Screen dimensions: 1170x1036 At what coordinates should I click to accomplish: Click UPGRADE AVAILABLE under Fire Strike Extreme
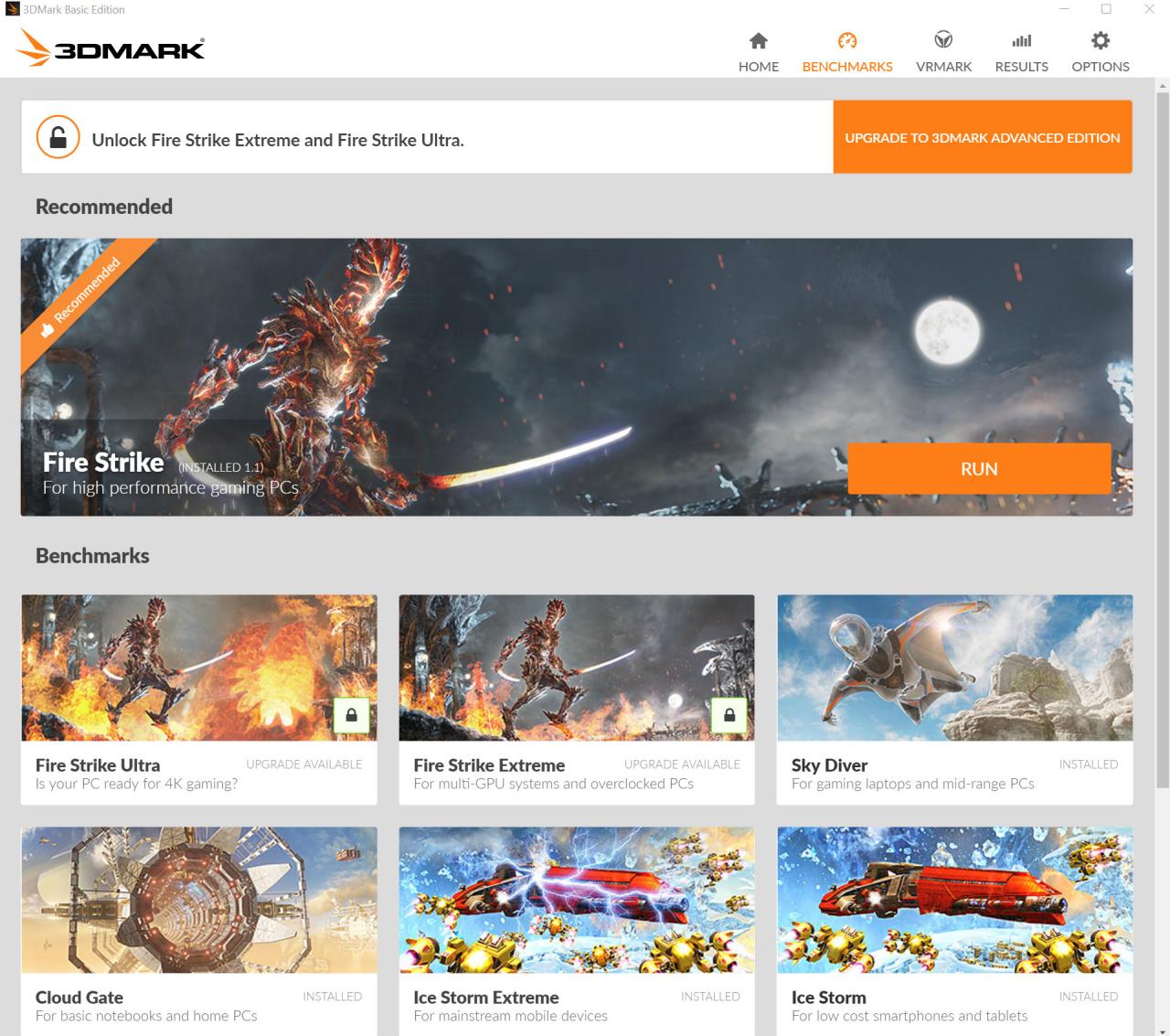[682, 764]
